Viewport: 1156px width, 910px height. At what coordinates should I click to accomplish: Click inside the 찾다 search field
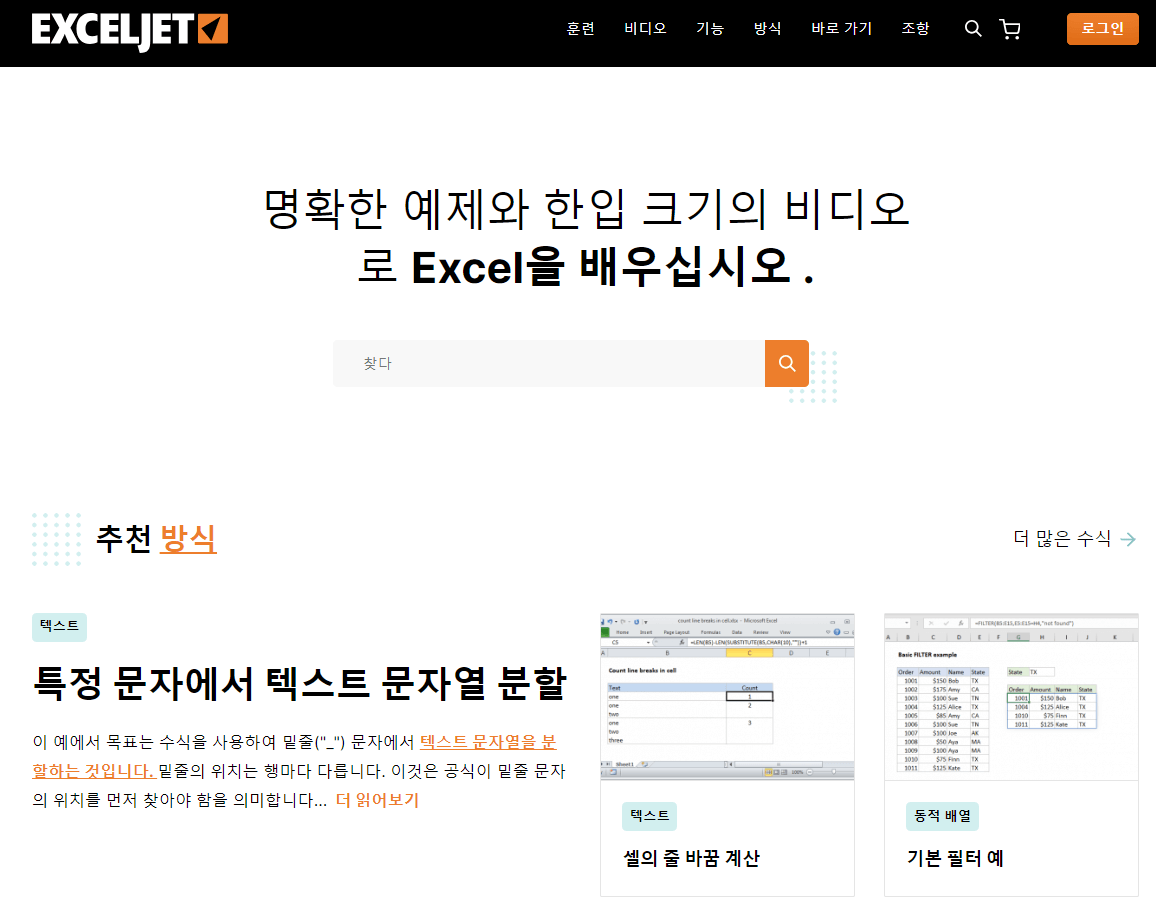pos(548,363)
